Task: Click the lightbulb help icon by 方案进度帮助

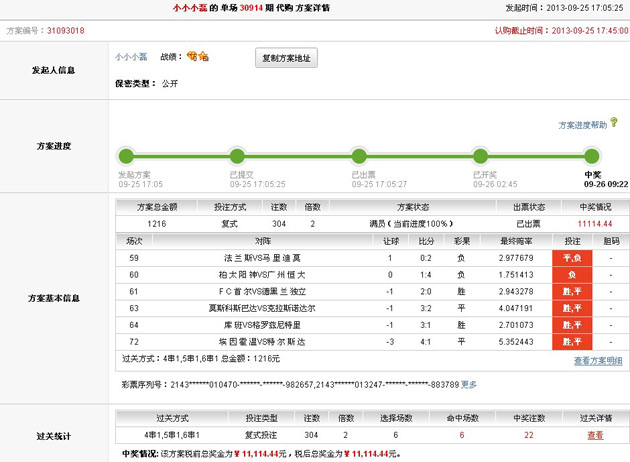Action: point(614,124)
